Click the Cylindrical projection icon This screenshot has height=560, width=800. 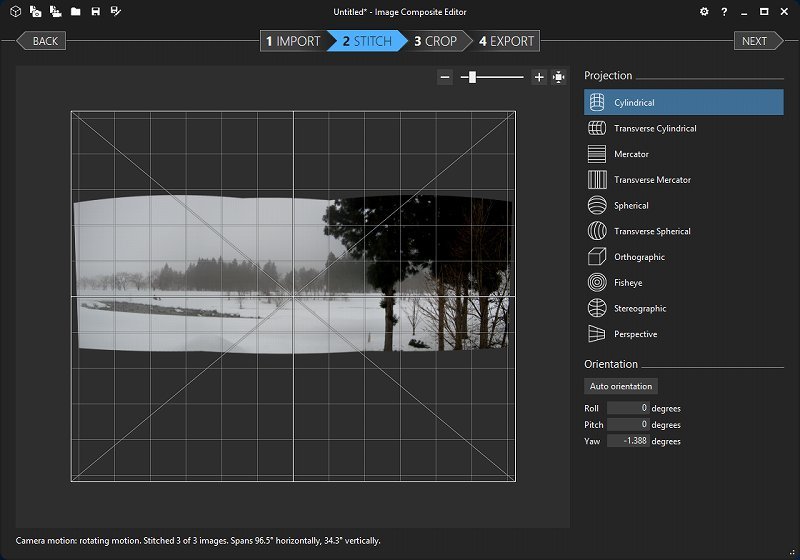coord(597,102)
